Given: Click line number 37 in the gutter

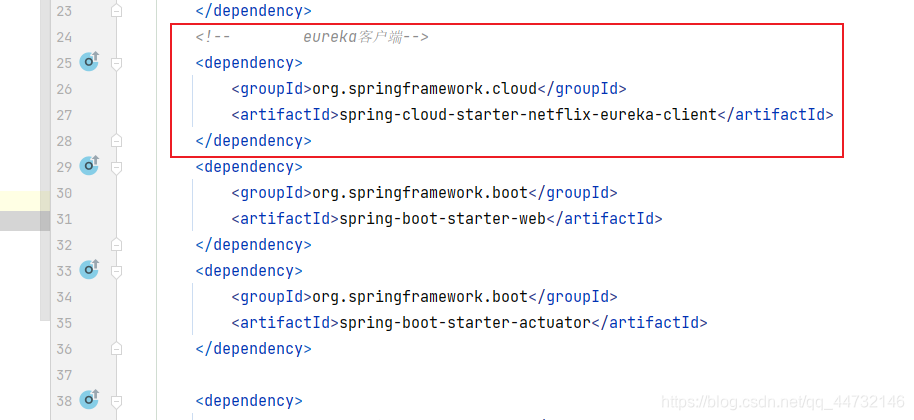Looking at the screenshot, I should [64, 375].
